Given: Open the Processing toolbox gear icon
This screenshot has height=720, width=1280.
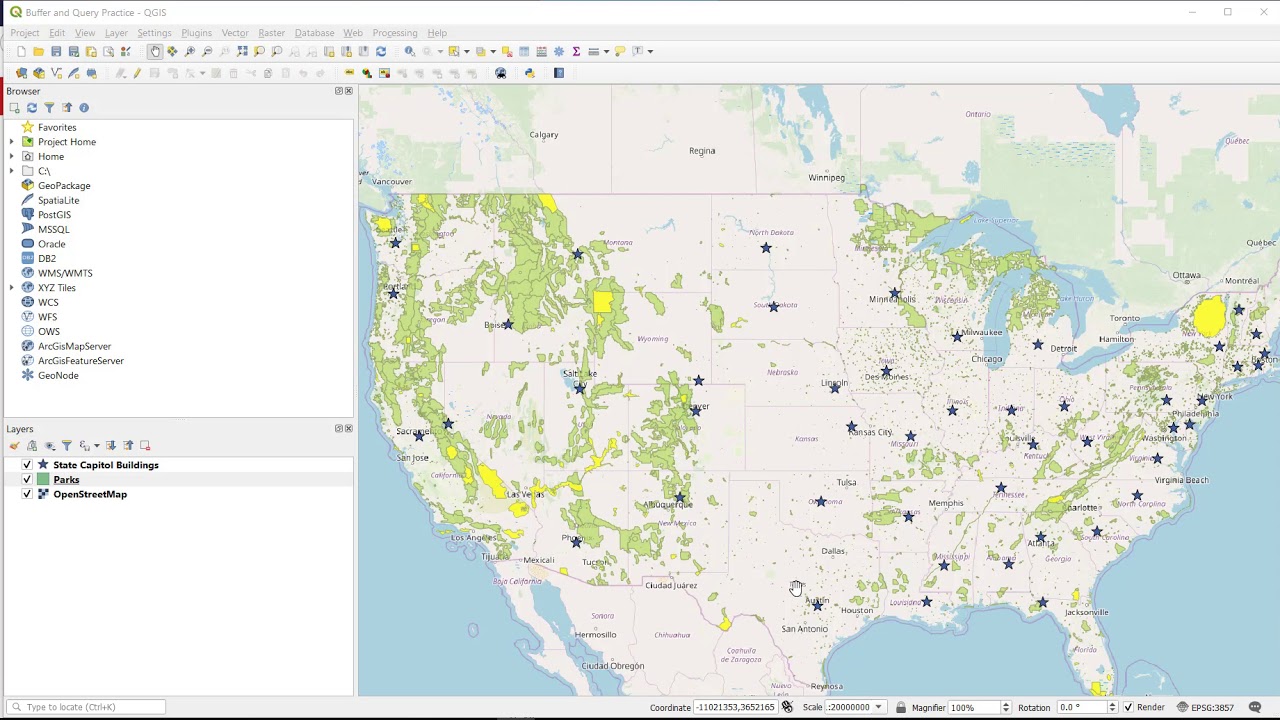Looking at the screenshot, I should (559, 51).
